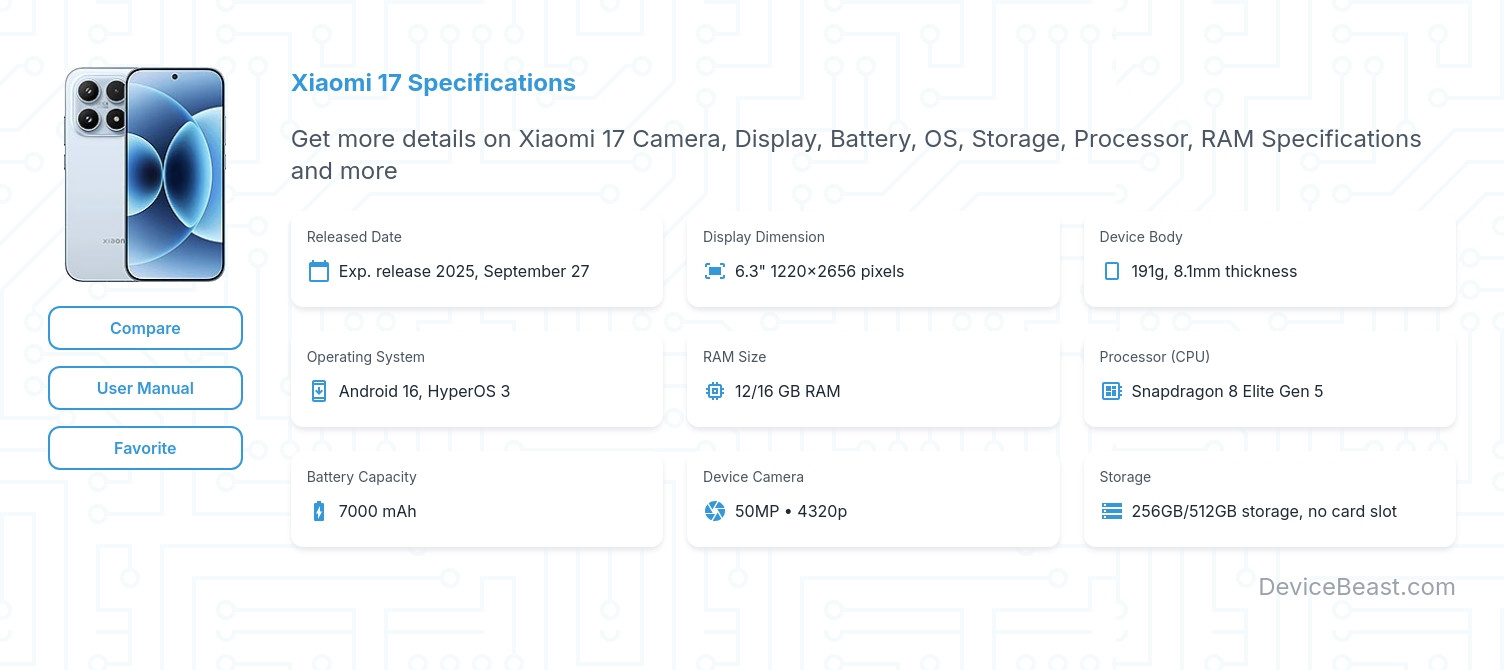The width and height of the screenshot is (1504, 670).
Task: Open the Compare option
Action: (145, 328)
